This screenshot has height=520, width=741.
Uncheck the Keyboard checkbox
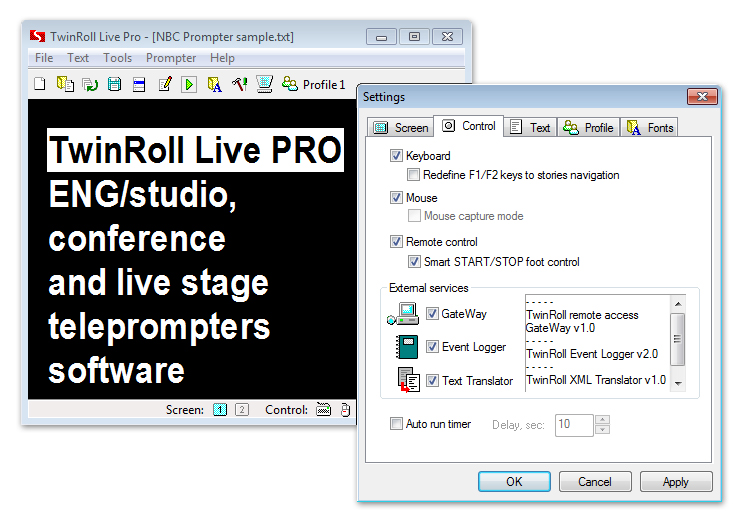(x=397, y=156)
